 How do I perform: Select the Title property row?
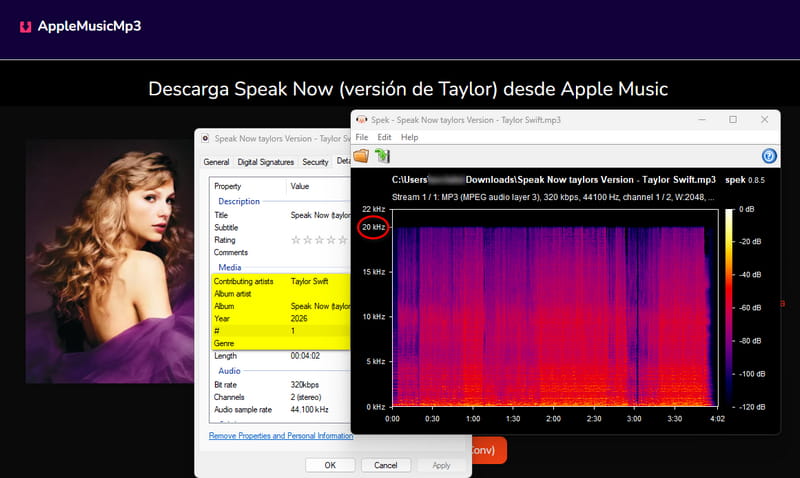point(281,215)
